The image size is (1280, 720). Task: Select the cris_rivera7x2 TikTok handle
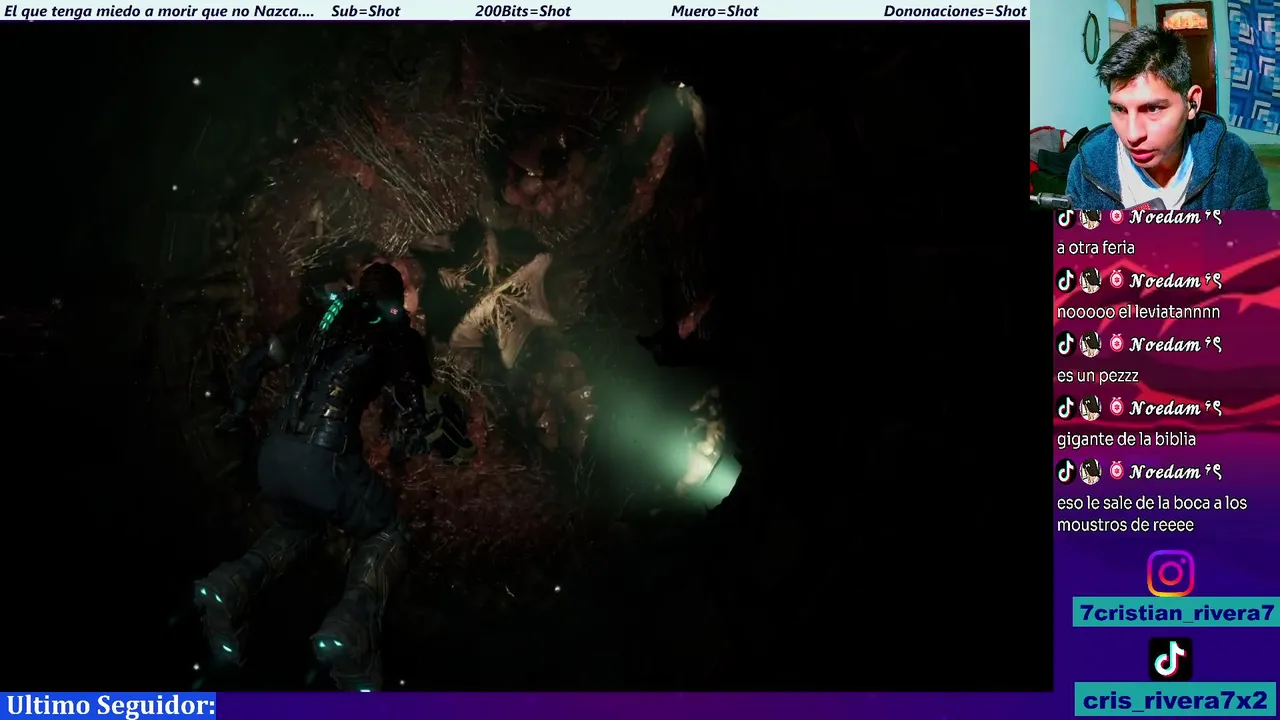tap(1177, 700)
